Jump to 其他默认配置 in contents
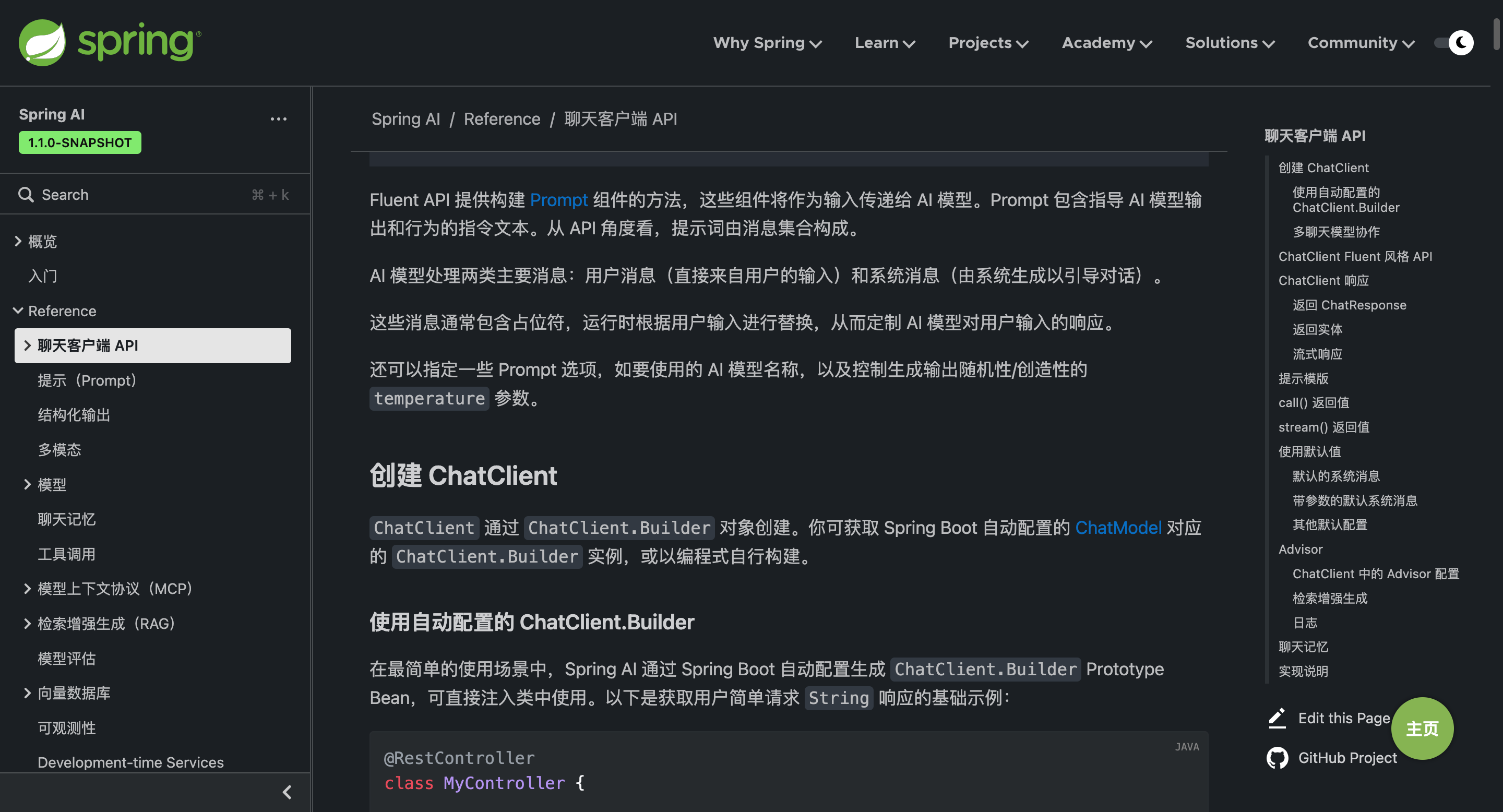 (x=1330, y=524)
